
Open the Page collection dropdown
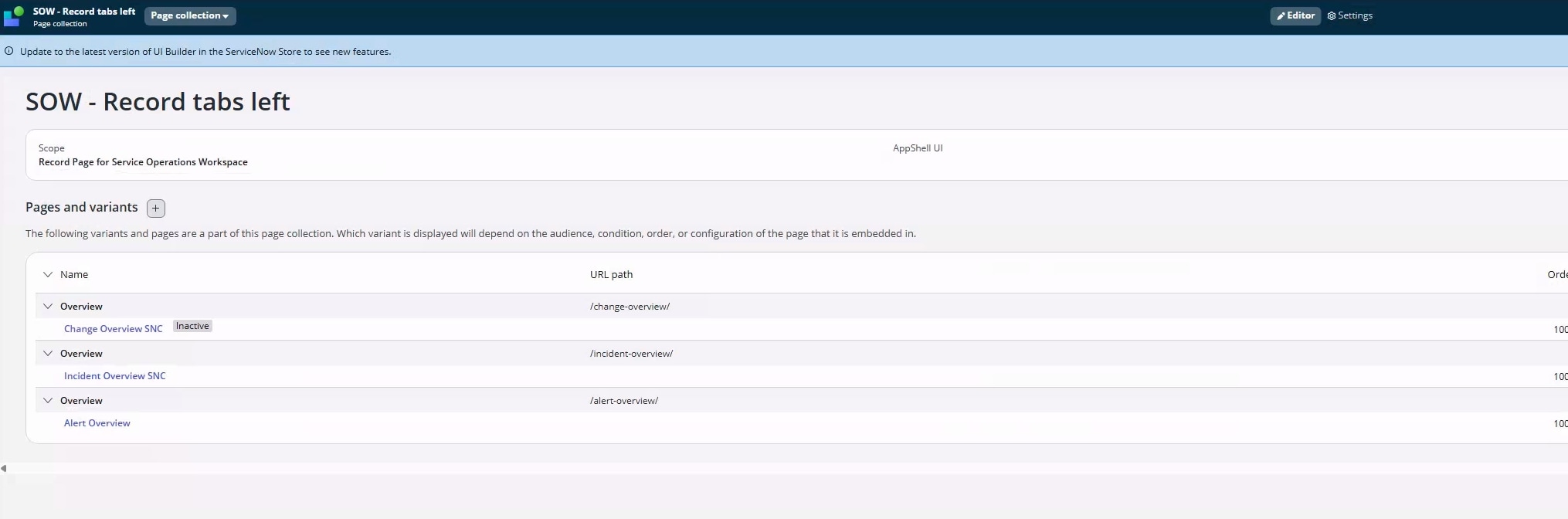tap(190, 16)
